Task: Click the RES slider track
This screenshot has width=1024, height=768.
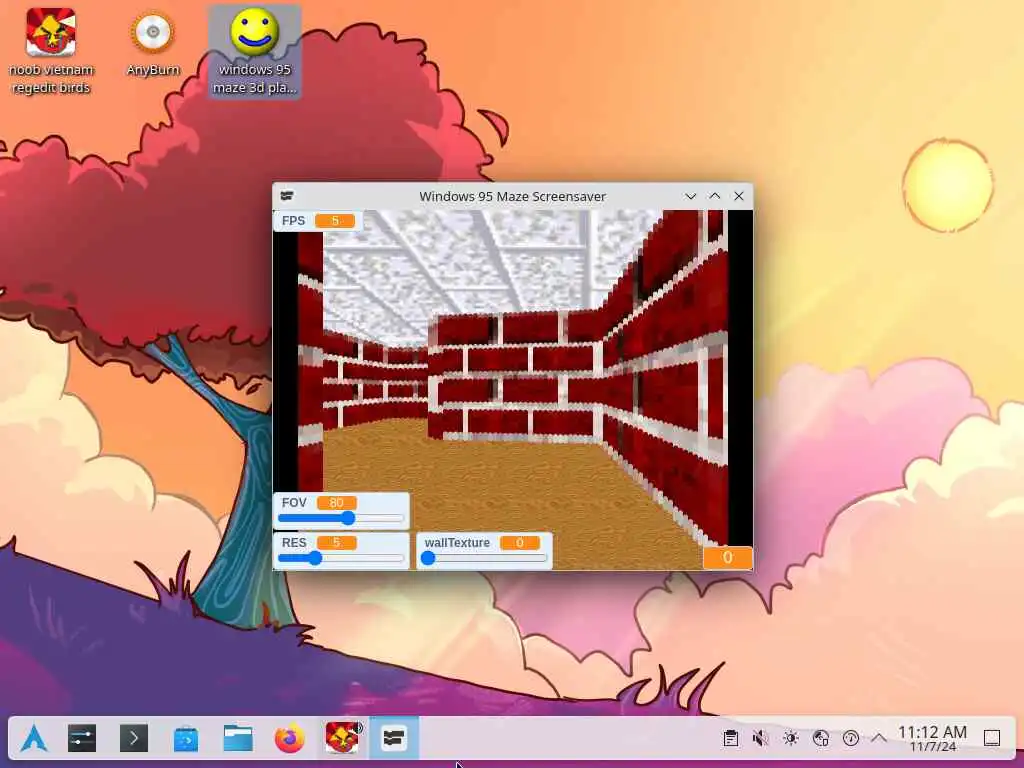Action: tap(341, 558)
